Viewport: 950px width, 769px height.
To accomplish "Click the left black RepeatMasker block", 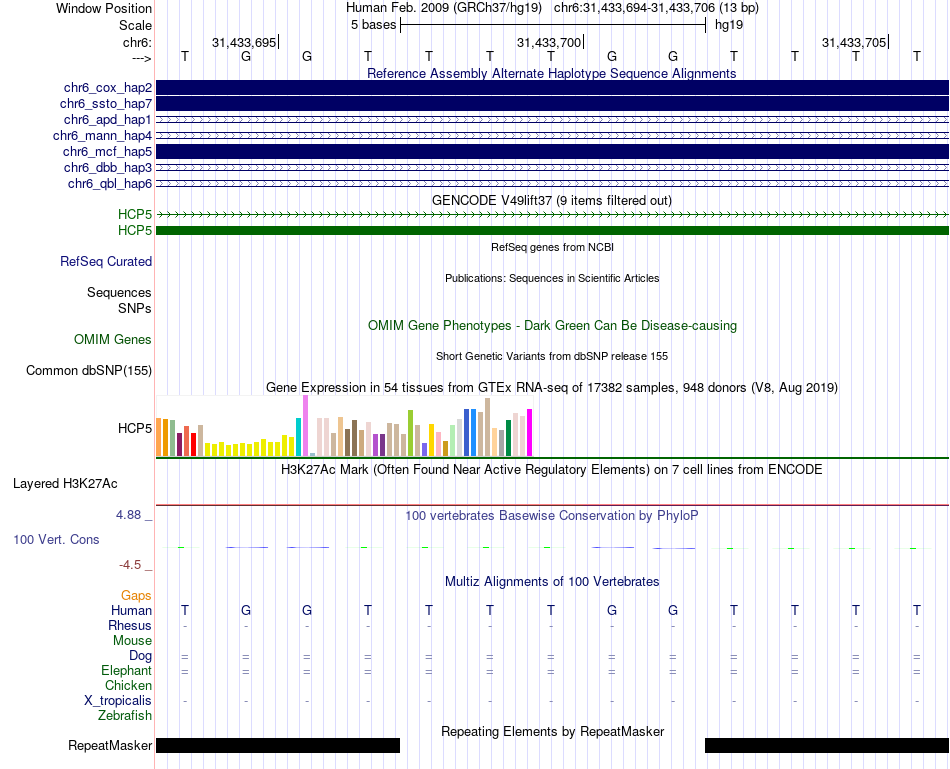I will coord(278,745).
